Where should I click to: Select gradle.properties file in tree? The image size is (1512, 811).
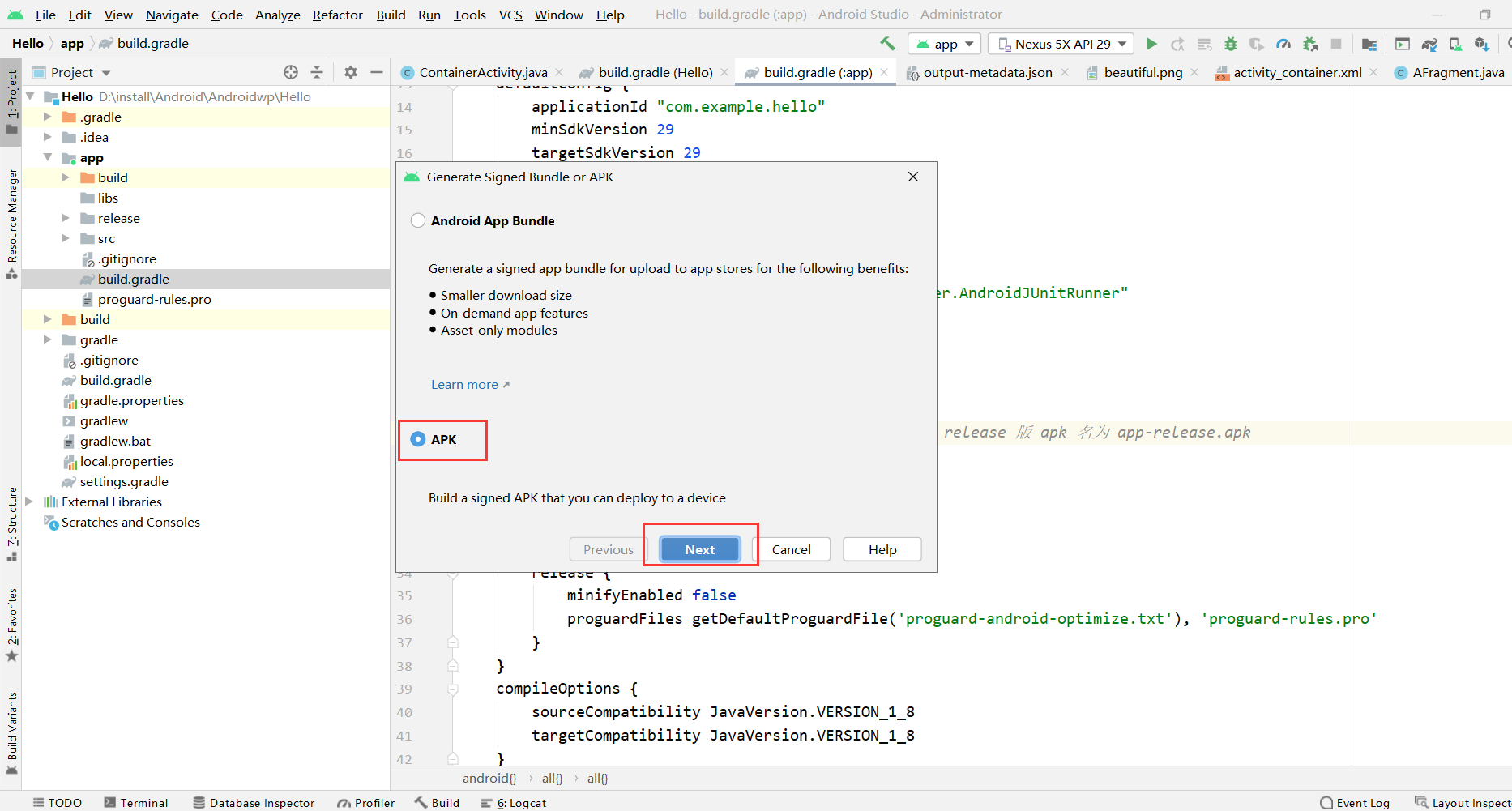point(131,400)
